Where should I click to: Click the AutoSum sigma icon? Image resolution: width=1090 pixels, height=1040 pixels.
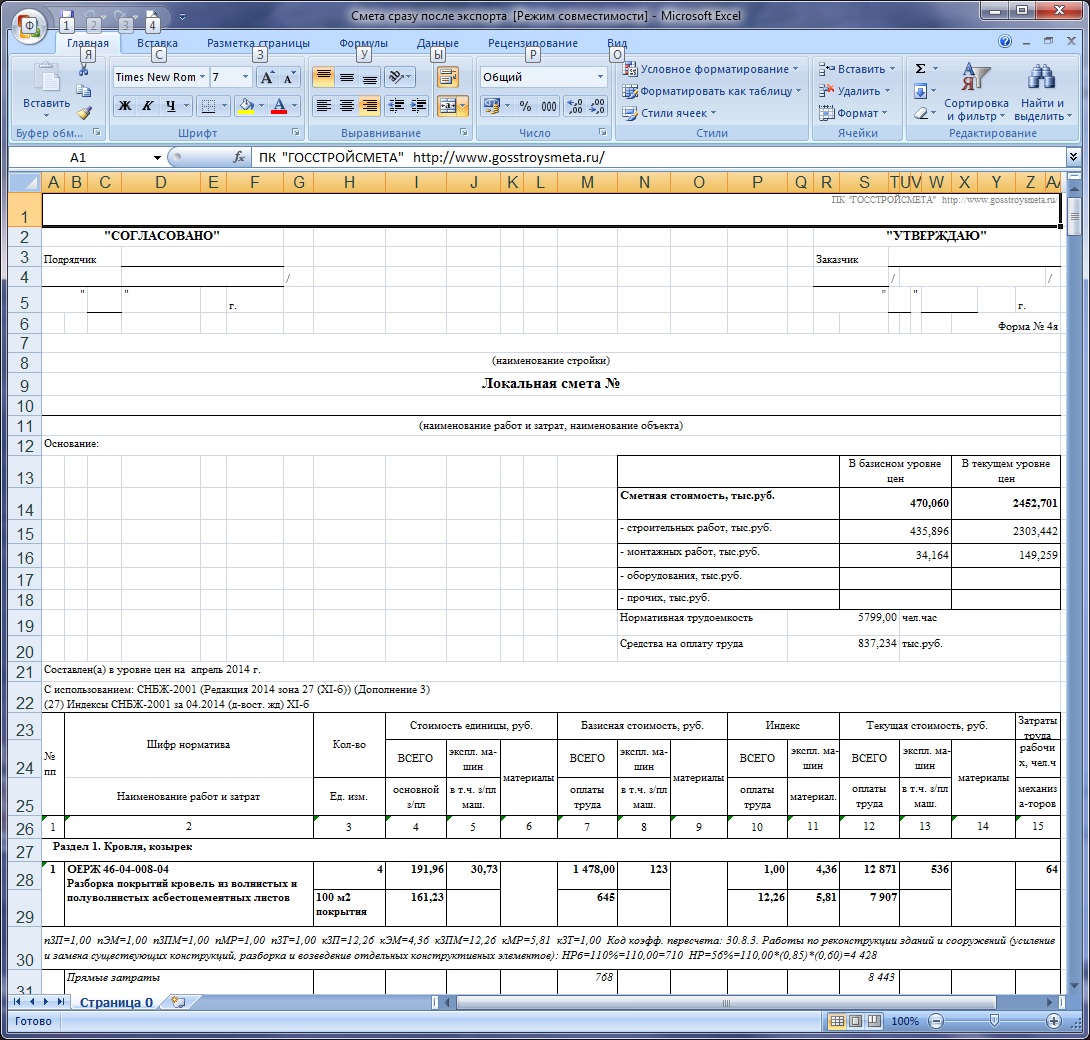(920, 69)
